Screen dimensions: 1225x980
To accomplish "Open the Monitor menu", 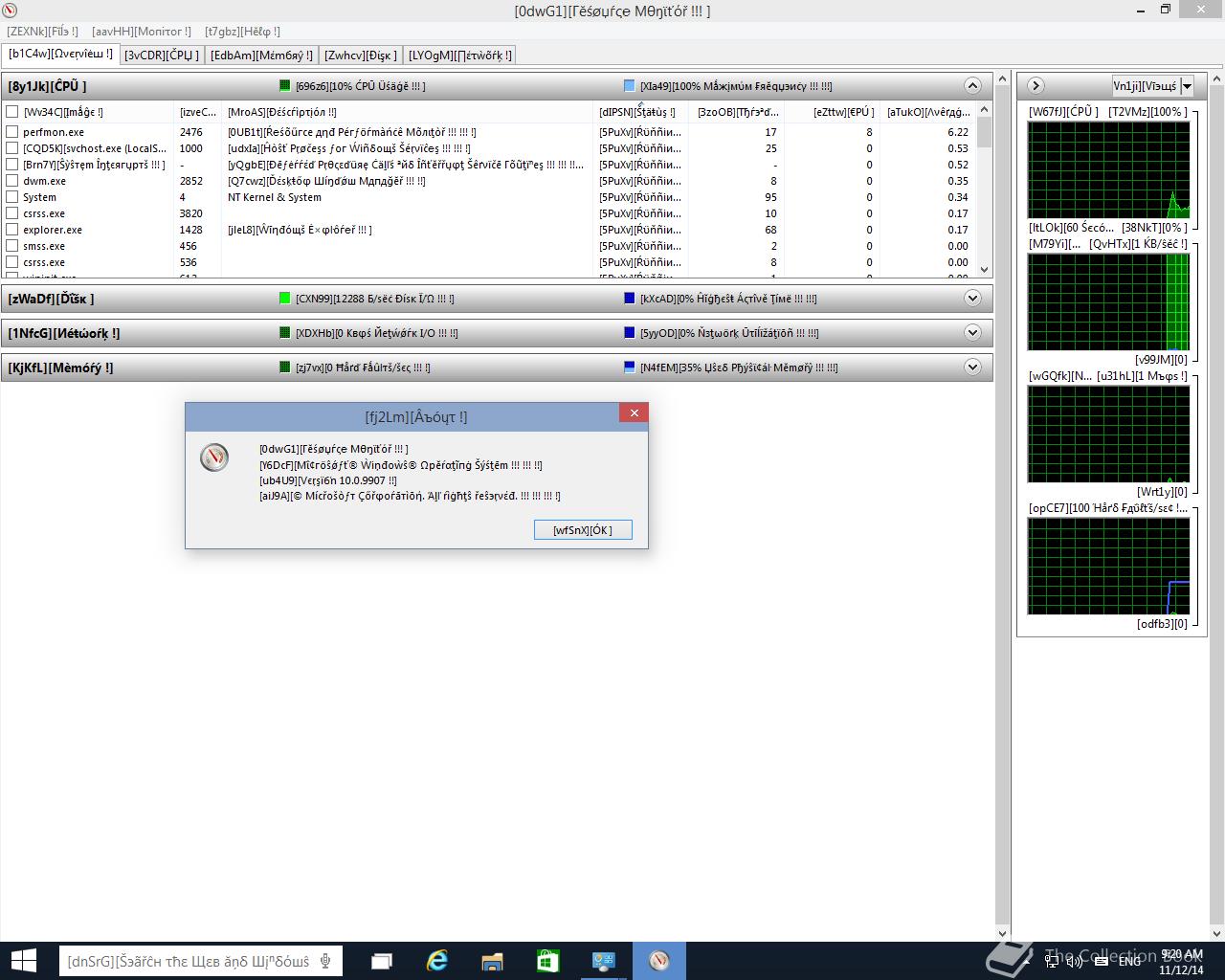I will click(x=141, y=32).
